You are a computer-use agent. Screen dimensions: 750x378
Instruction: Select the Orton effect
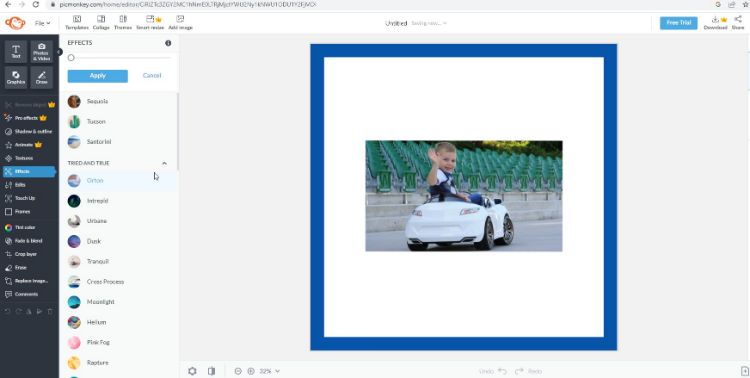[119, 180]
